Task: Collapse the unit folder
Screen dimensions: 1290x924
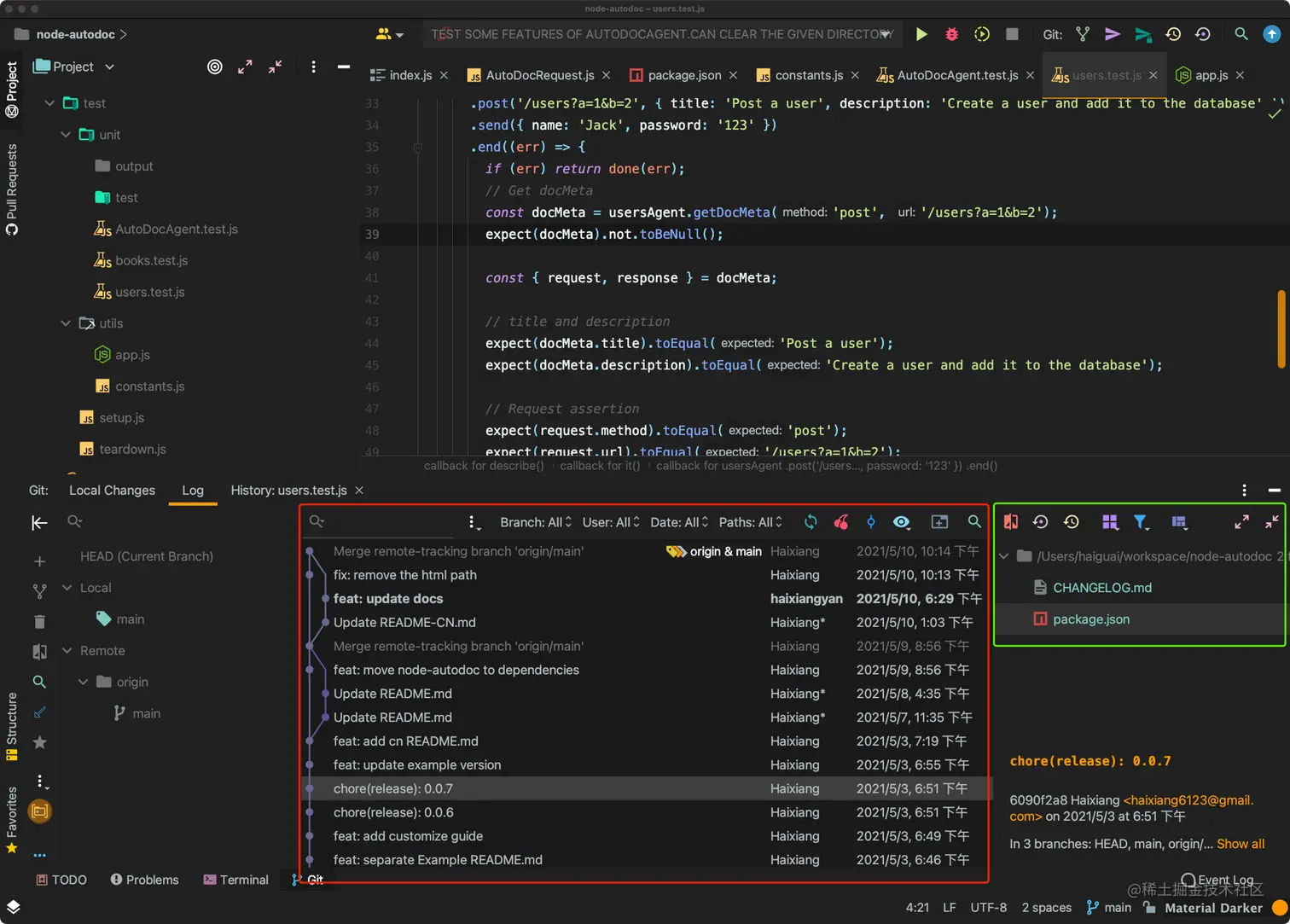Action: click(x=66, y=135)
